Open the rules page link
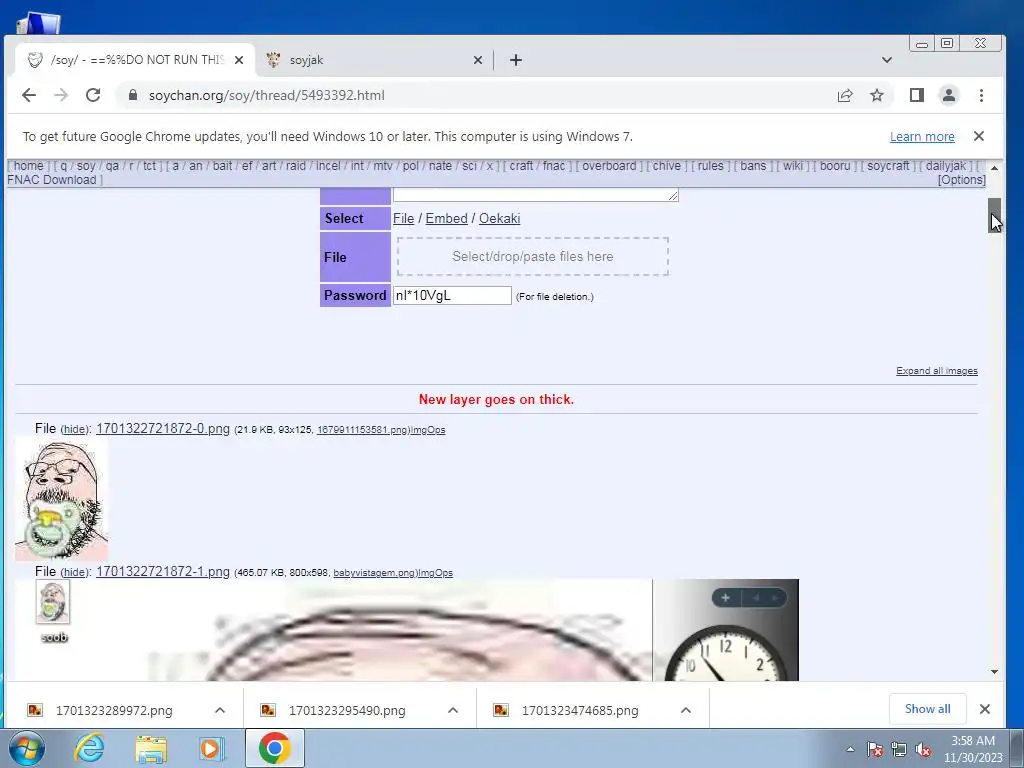Screen dimensions: 1024x768 pyautogui.click(x=711, y=166)
